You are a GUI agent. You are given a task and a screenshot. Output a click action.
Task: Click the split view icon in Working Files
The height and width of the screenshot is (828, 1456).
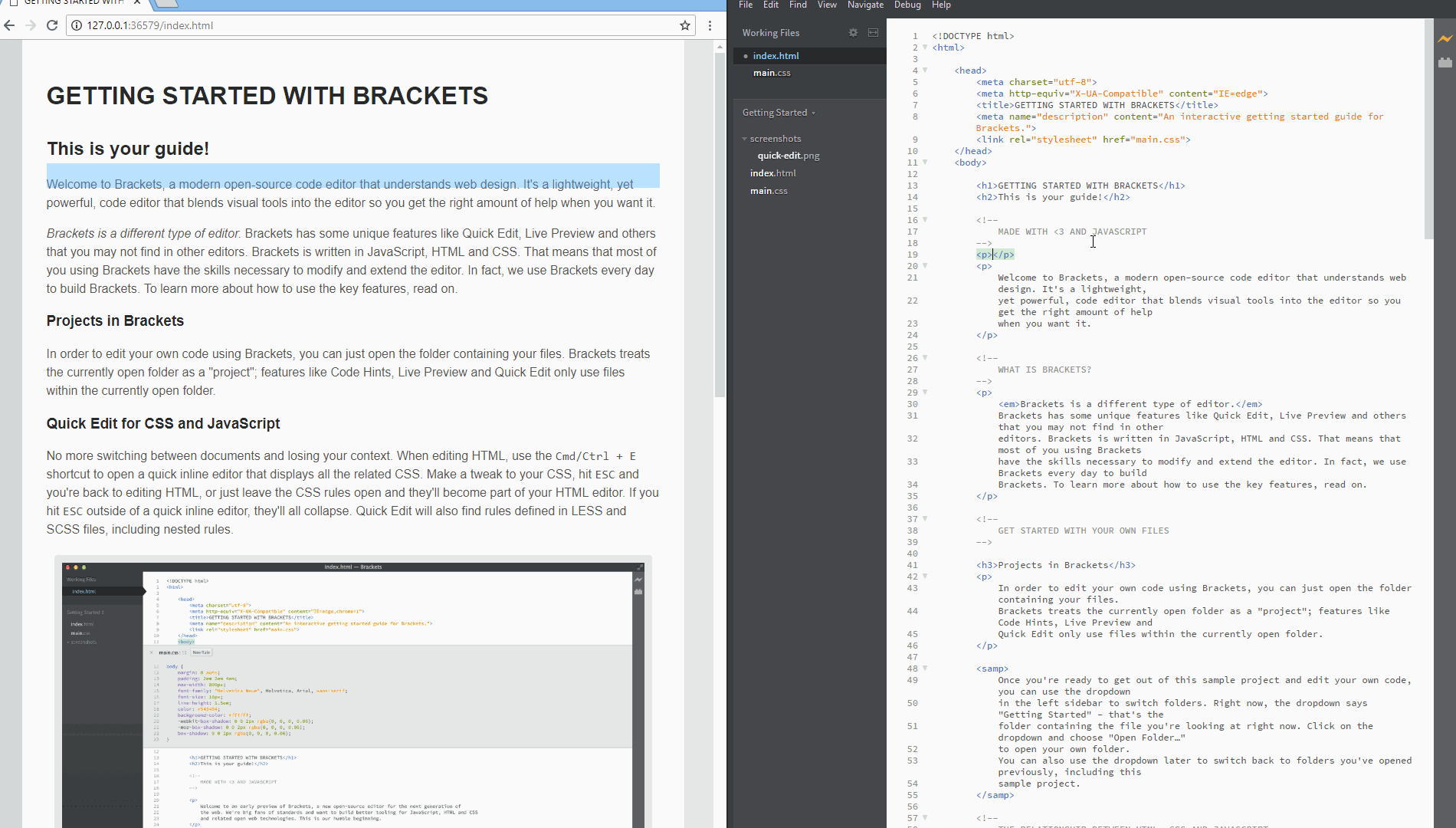point(873,32)
